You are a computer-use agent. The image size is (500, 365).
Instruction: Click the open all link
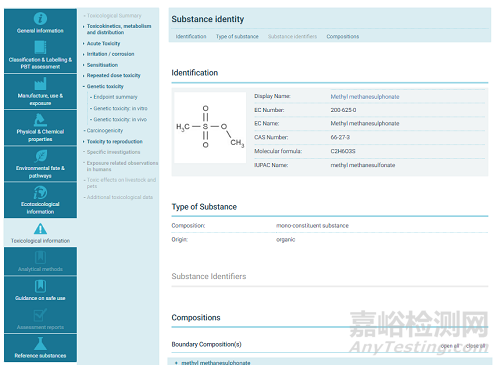[x=450, y=346]
